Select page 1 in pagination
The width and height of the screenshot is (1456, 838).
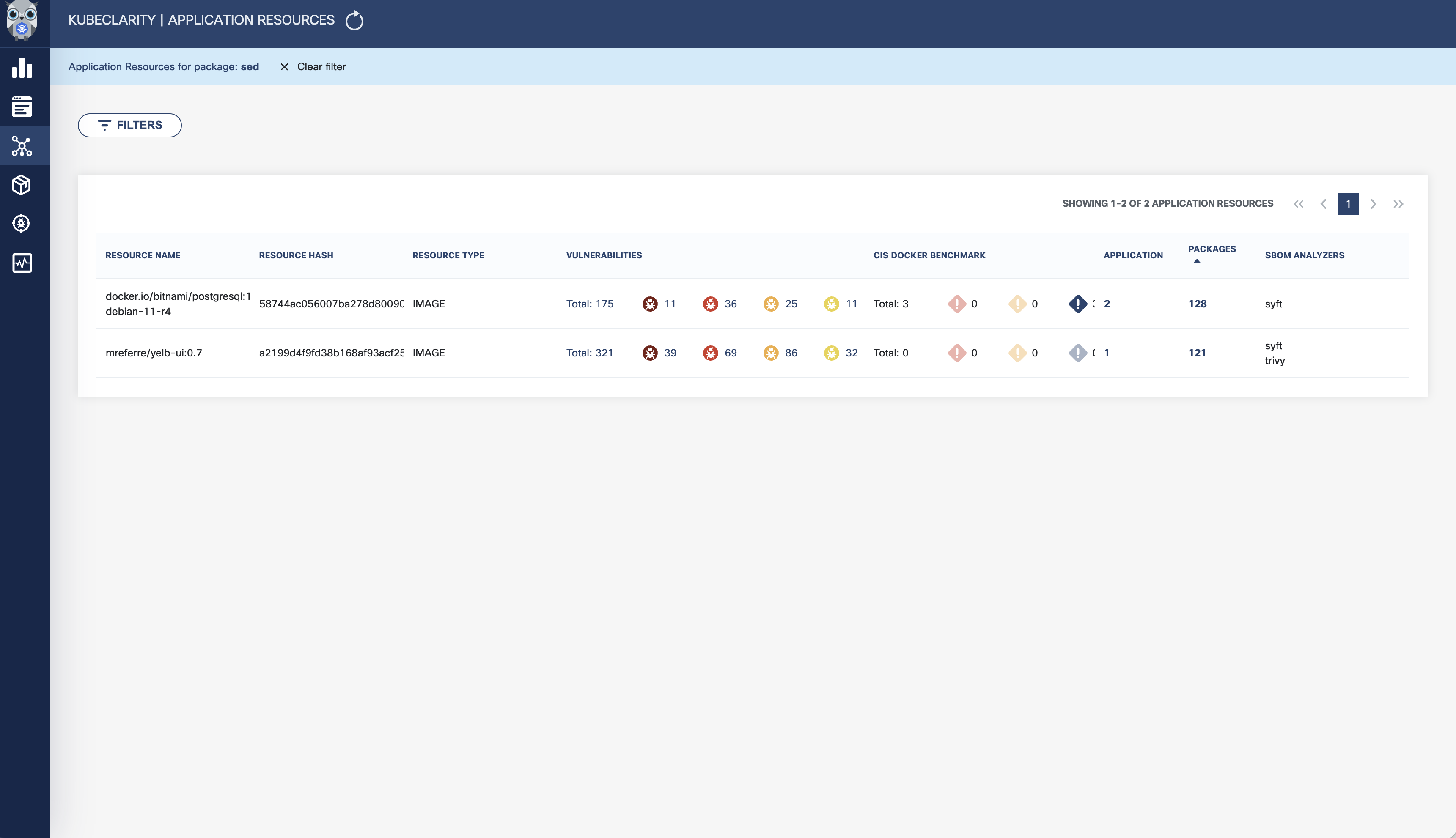[x=1348, y=204]
